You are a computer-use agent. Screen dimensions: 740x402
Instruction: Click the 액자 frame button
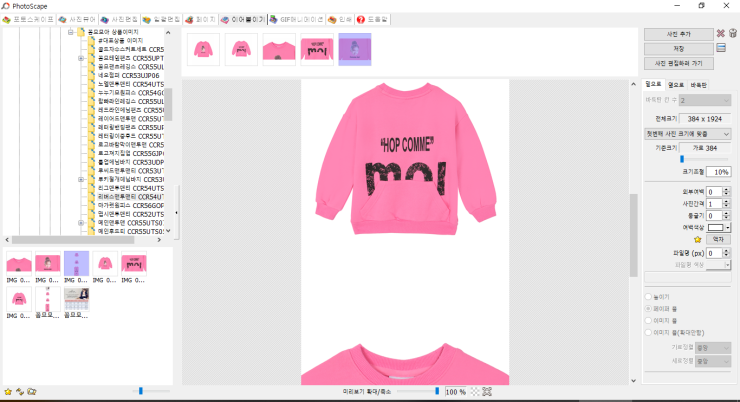pyautogui.click(x=718, y=240)
